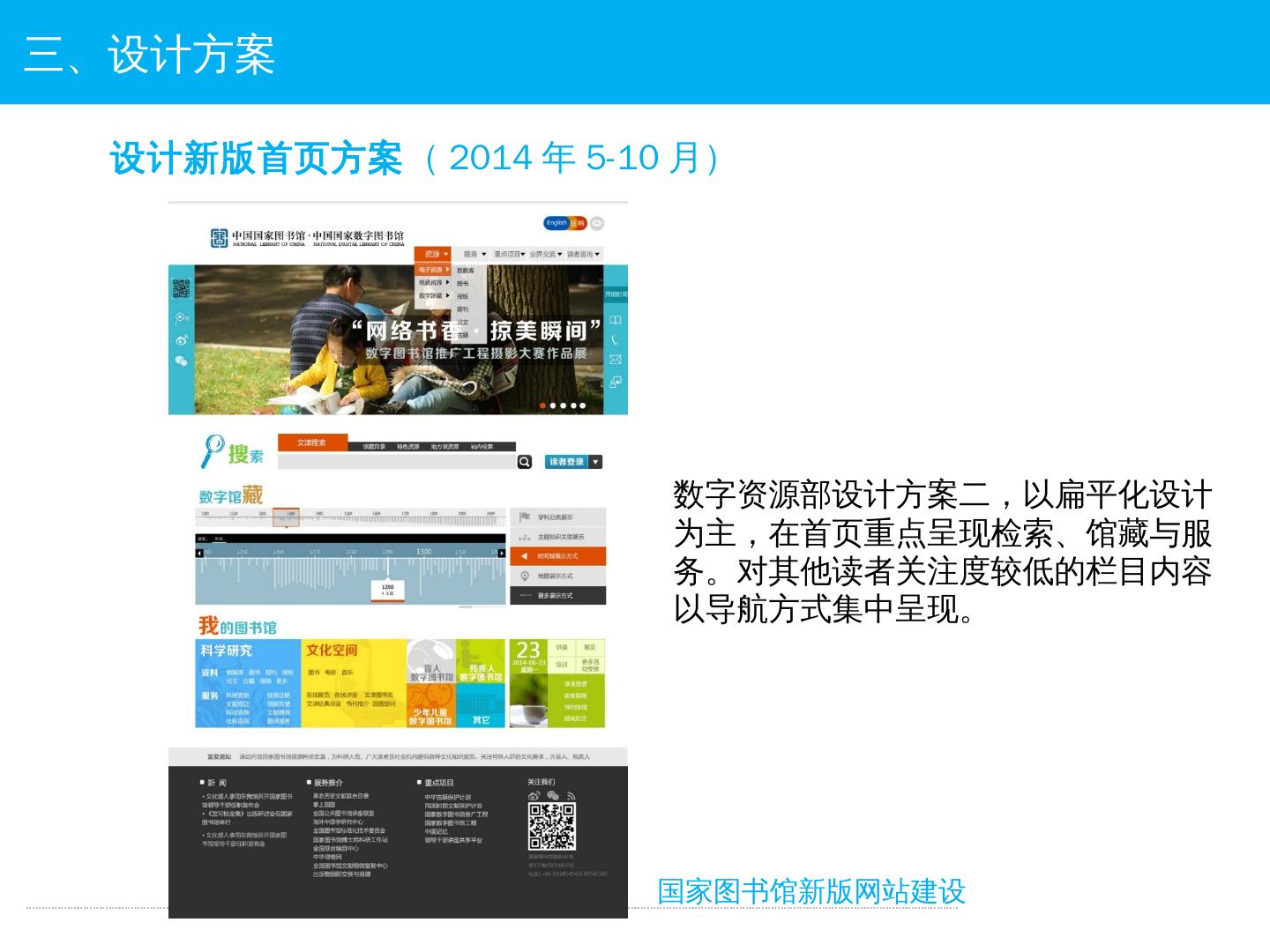
Task: Click the gray eye icon beside English
Action: tap(597, 223)
